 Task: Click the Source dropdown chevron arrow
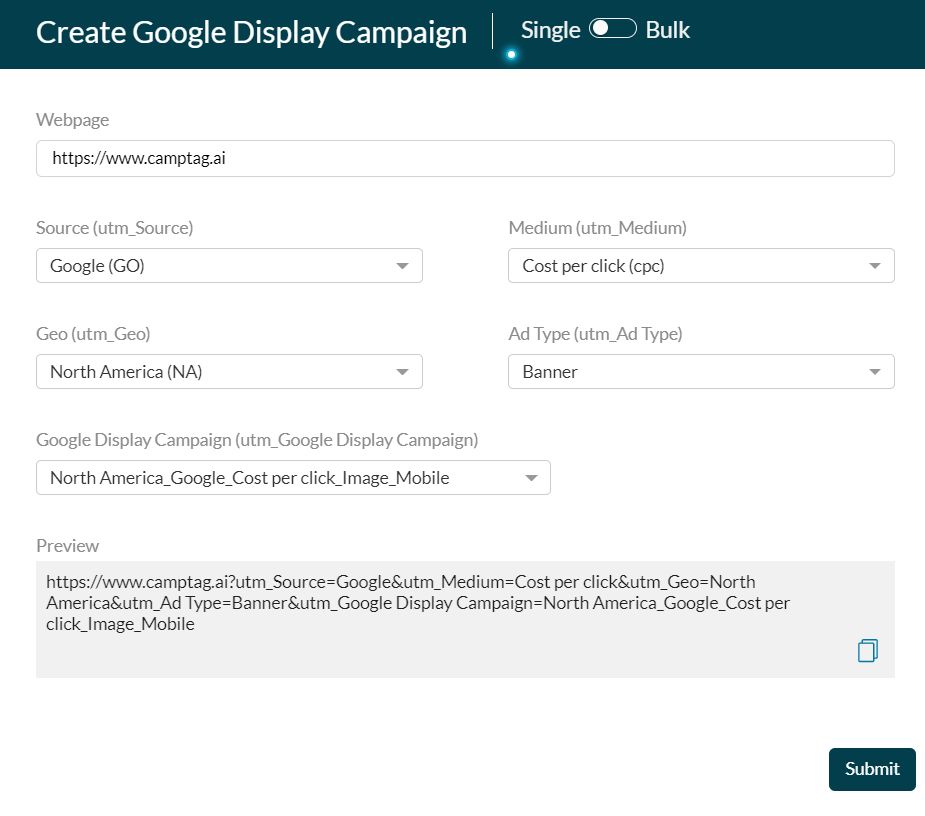pyautogui.click(x=403, y=265)
